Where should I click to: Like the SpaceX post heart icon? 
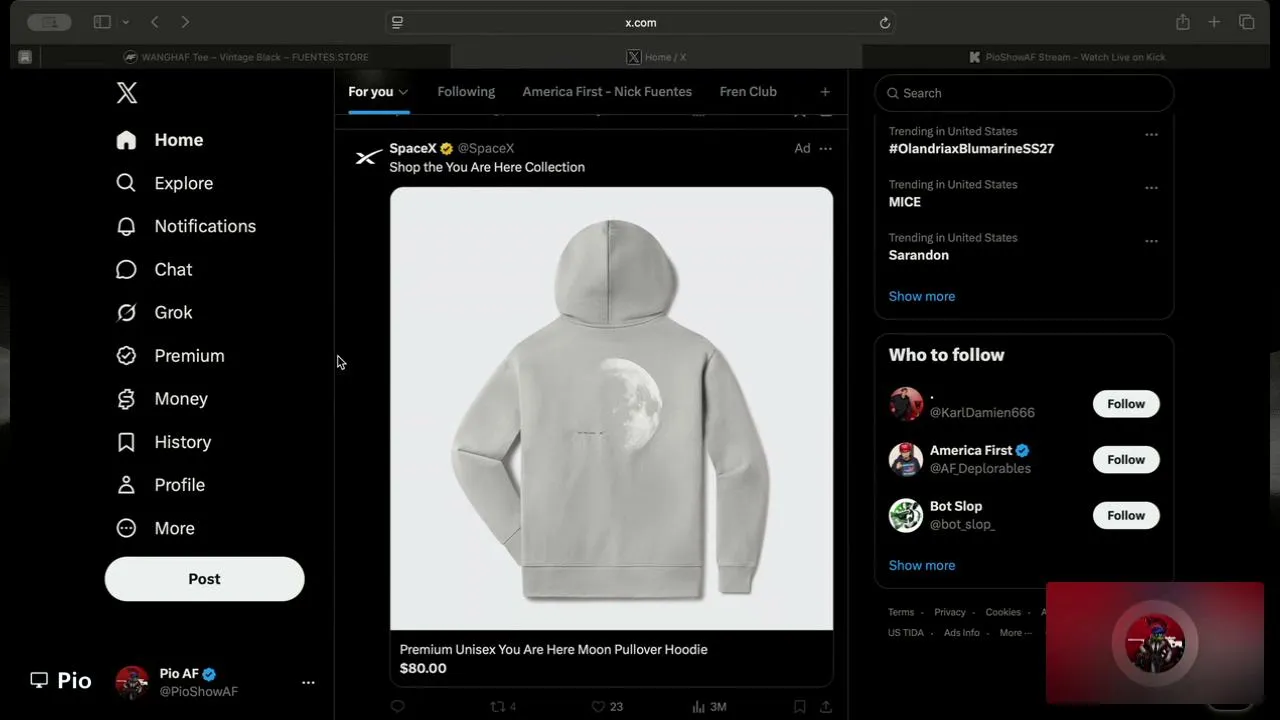[x=598, y=706]
